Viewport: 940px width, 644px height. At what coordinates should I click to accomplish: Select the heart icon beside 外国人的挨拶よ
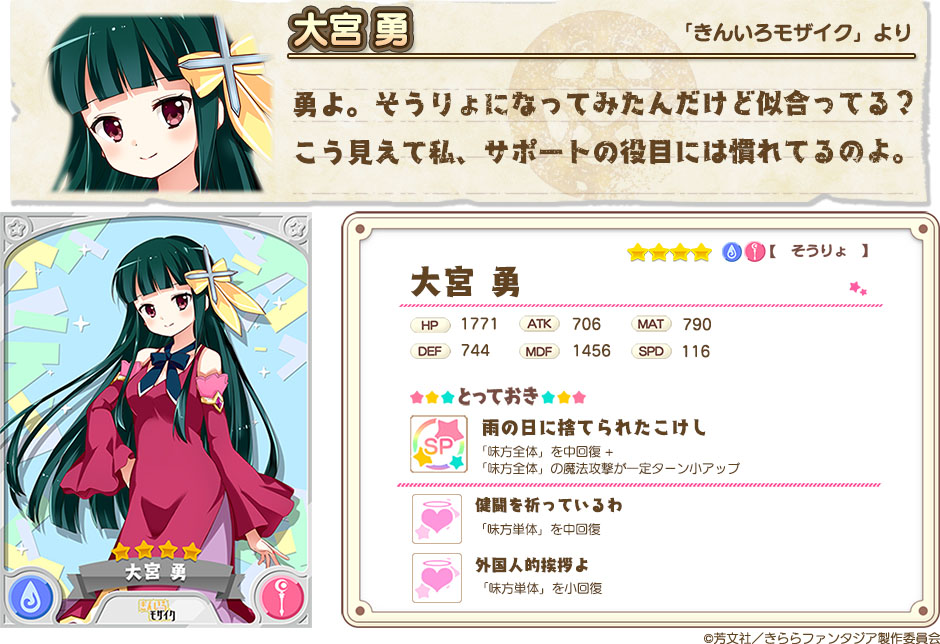point(437,577)
